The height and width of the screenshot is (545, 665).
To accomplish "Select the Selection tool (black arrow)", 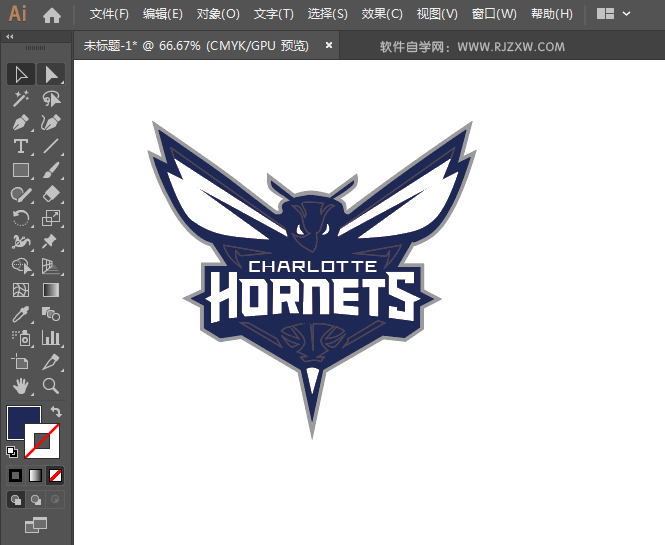I will tap(21, 75).
